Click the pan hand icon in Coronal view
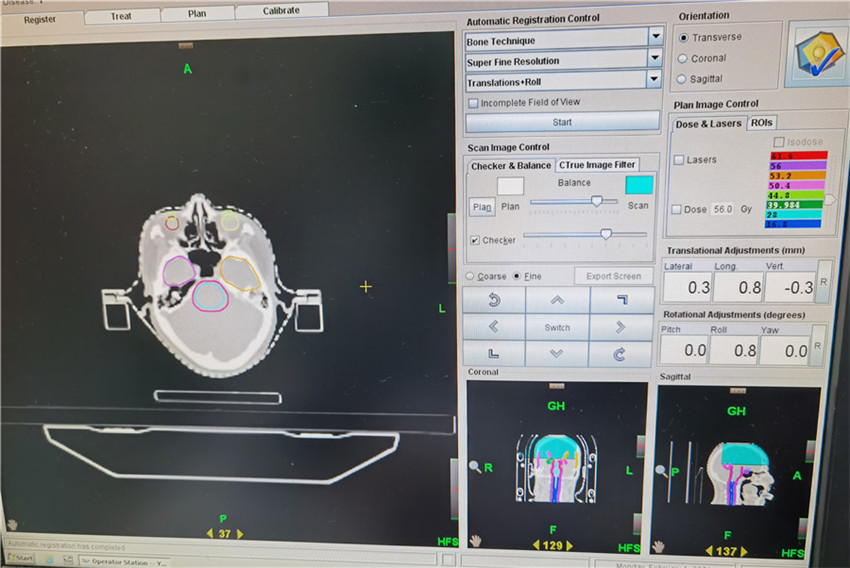 click(476, 540)
